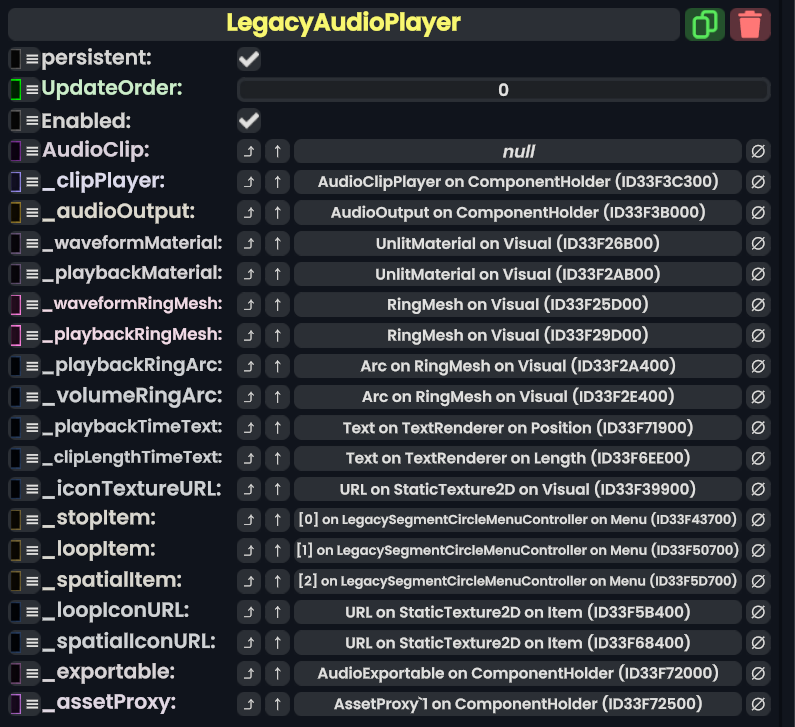Click the UpdateOrder value field
This screenshot has width=795, height=727.
coord(503,90)
